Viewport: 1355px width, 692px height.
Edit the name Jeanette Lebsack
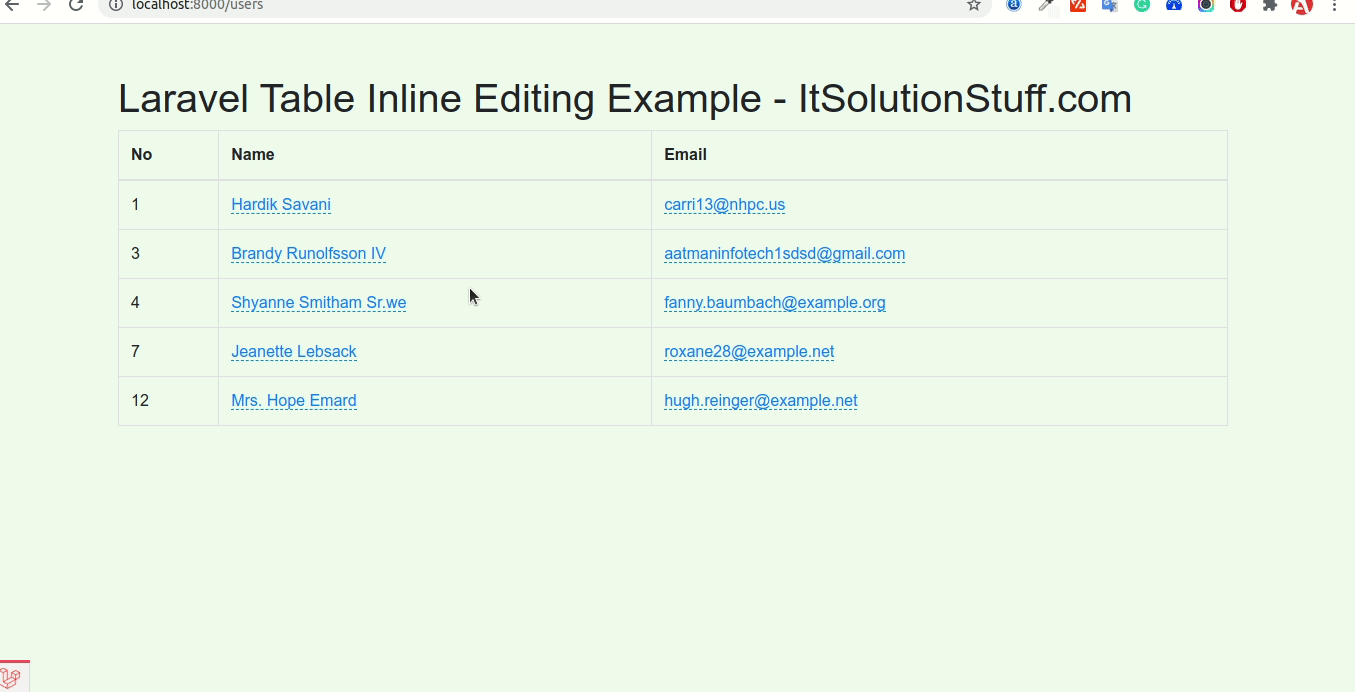[x=294, y=351]
